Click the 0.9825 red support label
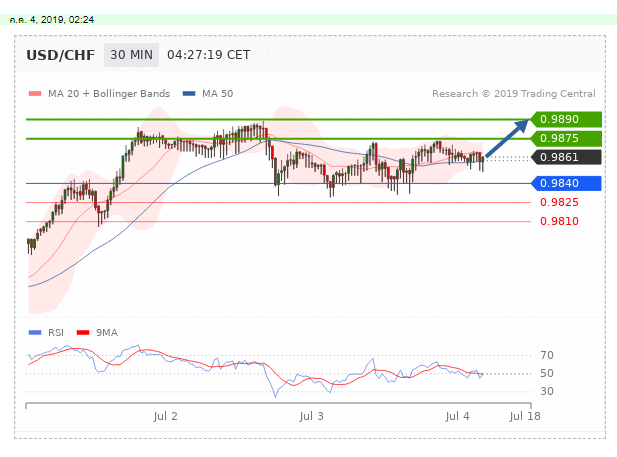The height and width of the screenshot is (457, 617). (x=559, y=202)
